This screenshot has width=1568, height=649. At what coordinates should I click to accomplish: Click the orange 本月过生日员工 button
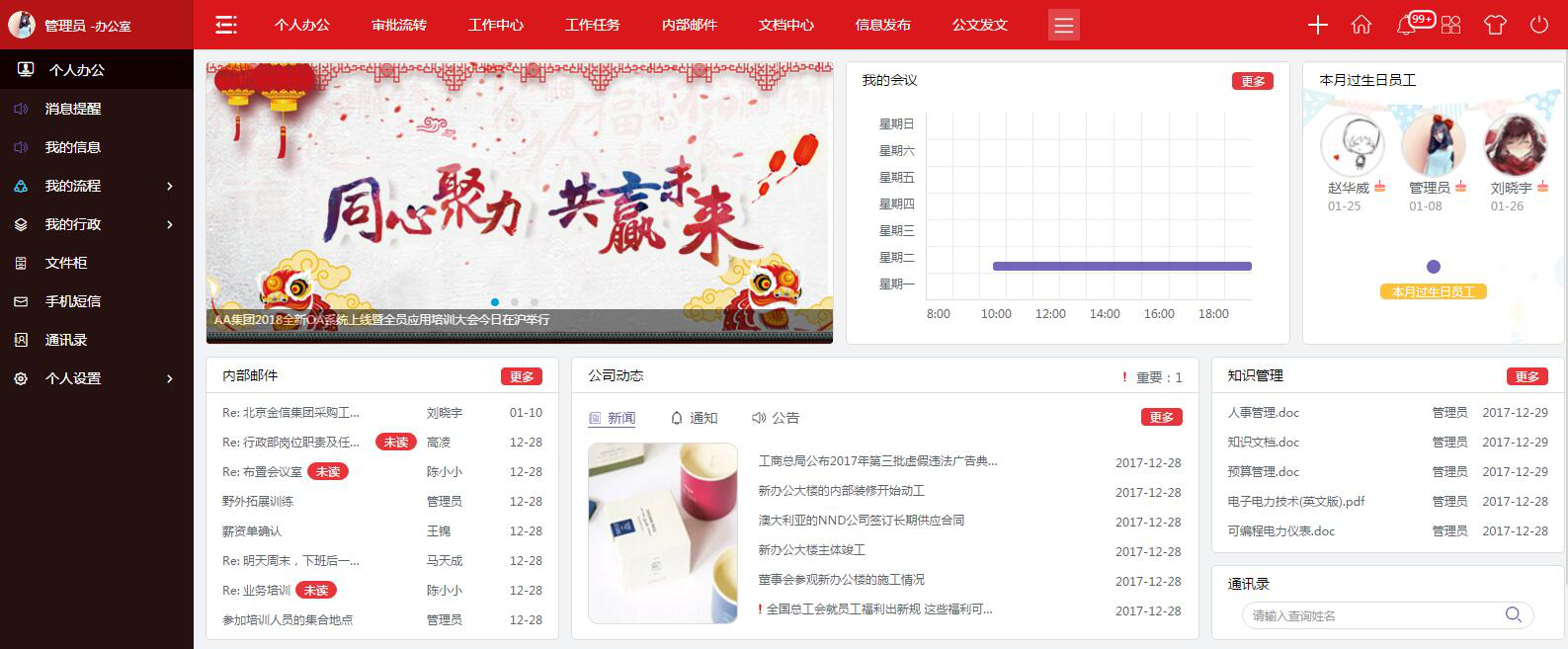pyautogui.click(x=1434, y=291)
